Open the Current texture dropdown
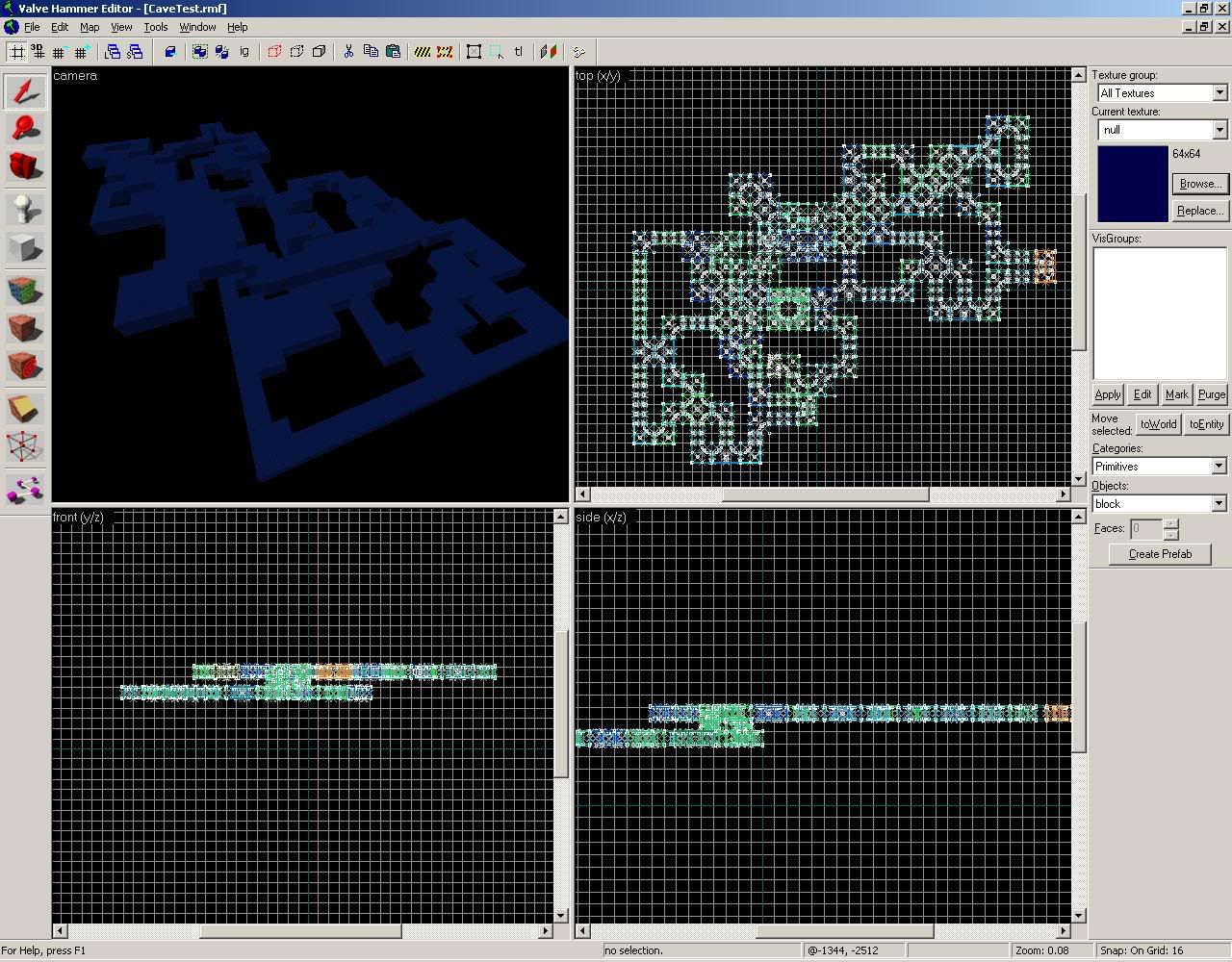 click(x=1219, y=130)
